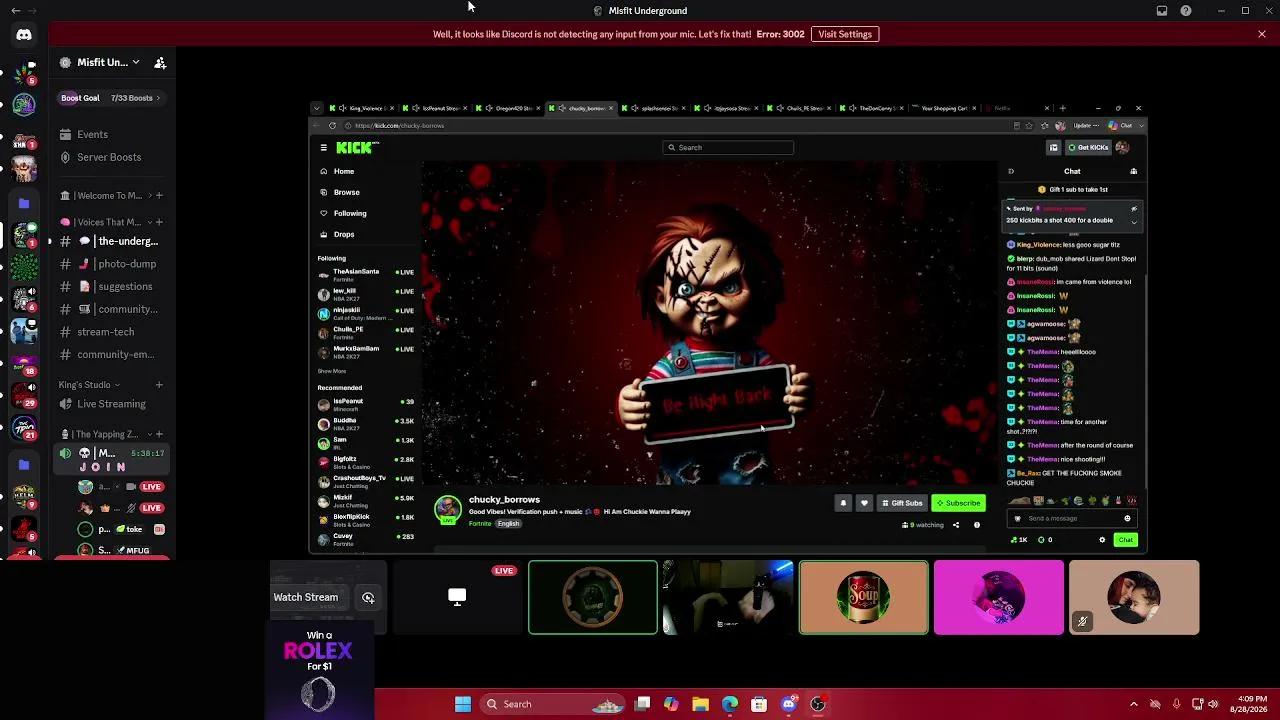Toggle notifications bell for chucky_borrows
Screen dimensions: 1280x720
[843, 503]
